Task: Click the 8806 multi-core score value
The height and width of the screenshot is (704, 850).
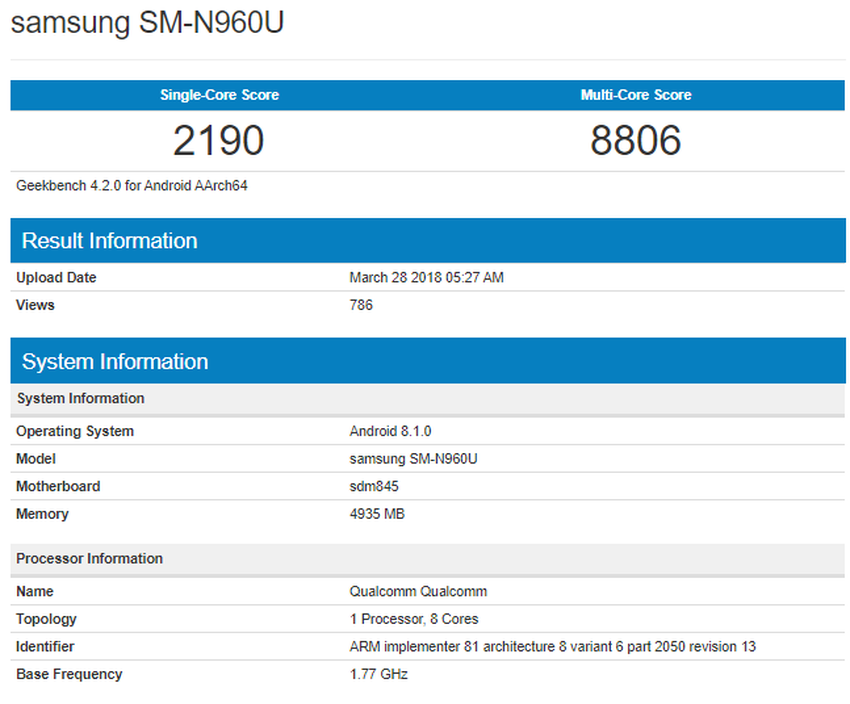Action: [x=637, y=140]
